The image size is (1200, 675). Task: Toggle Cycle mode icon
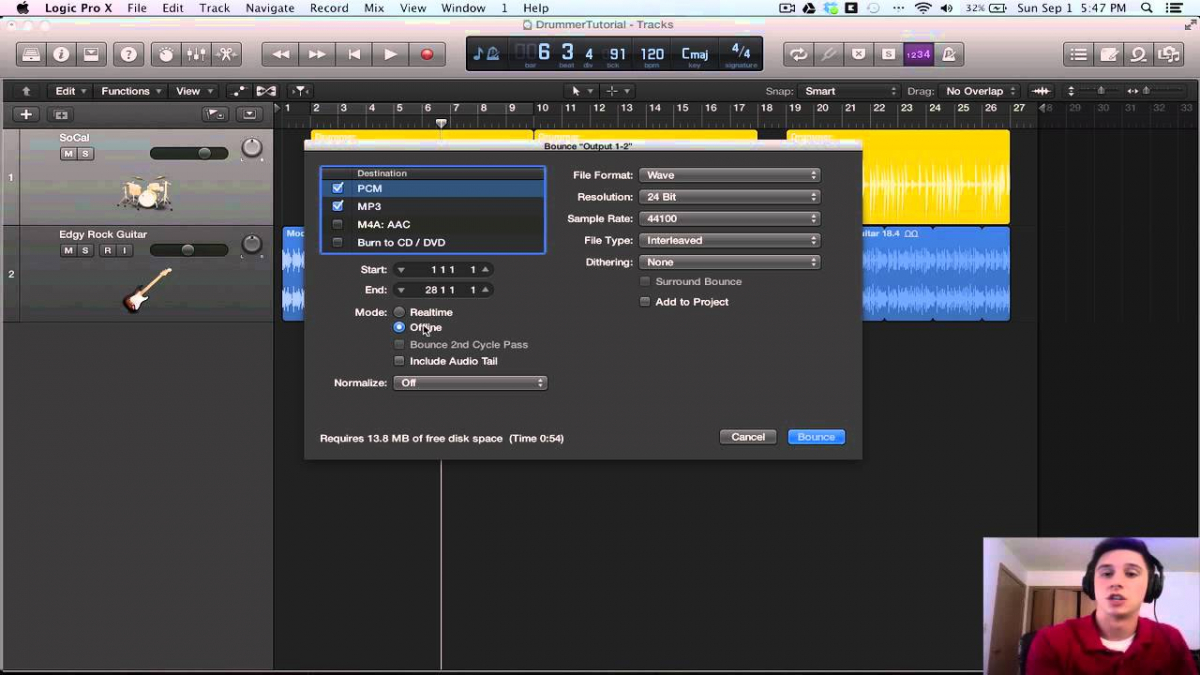[798, 54]
